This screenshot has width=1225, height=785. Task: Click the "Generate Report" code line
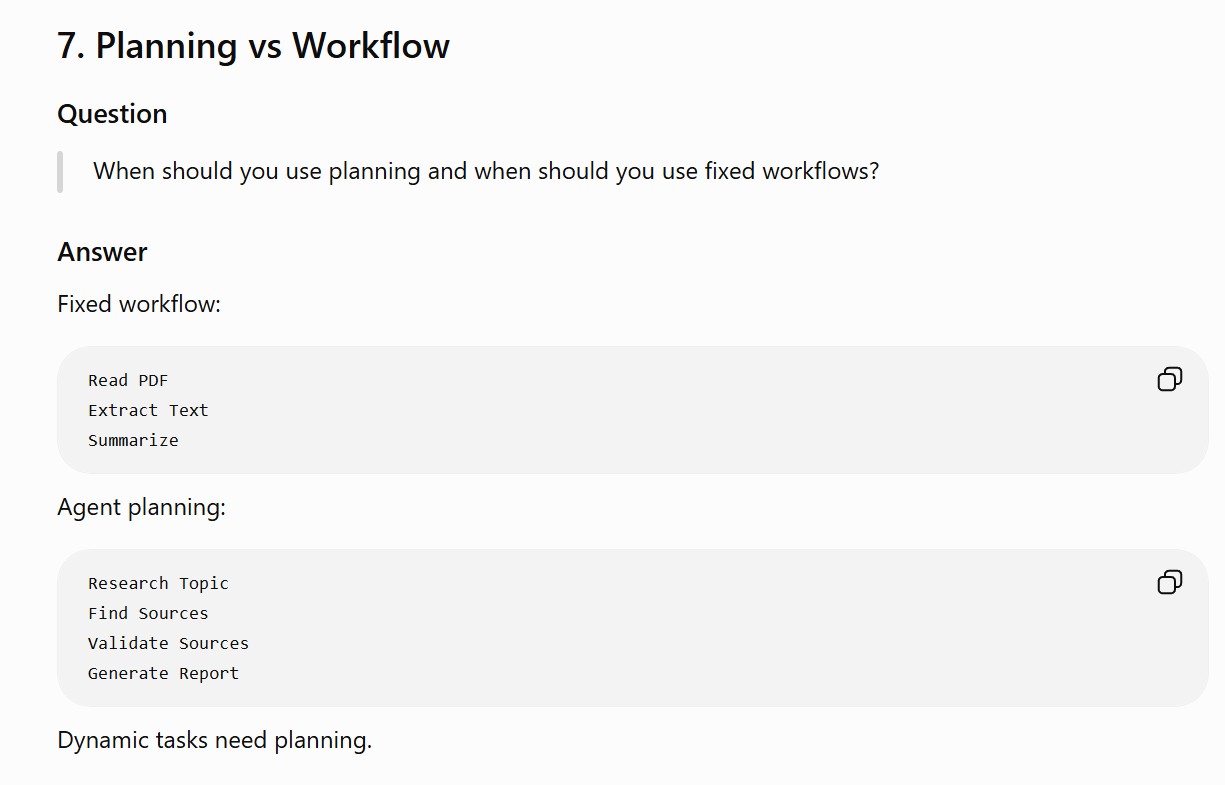tap(163, 673)
